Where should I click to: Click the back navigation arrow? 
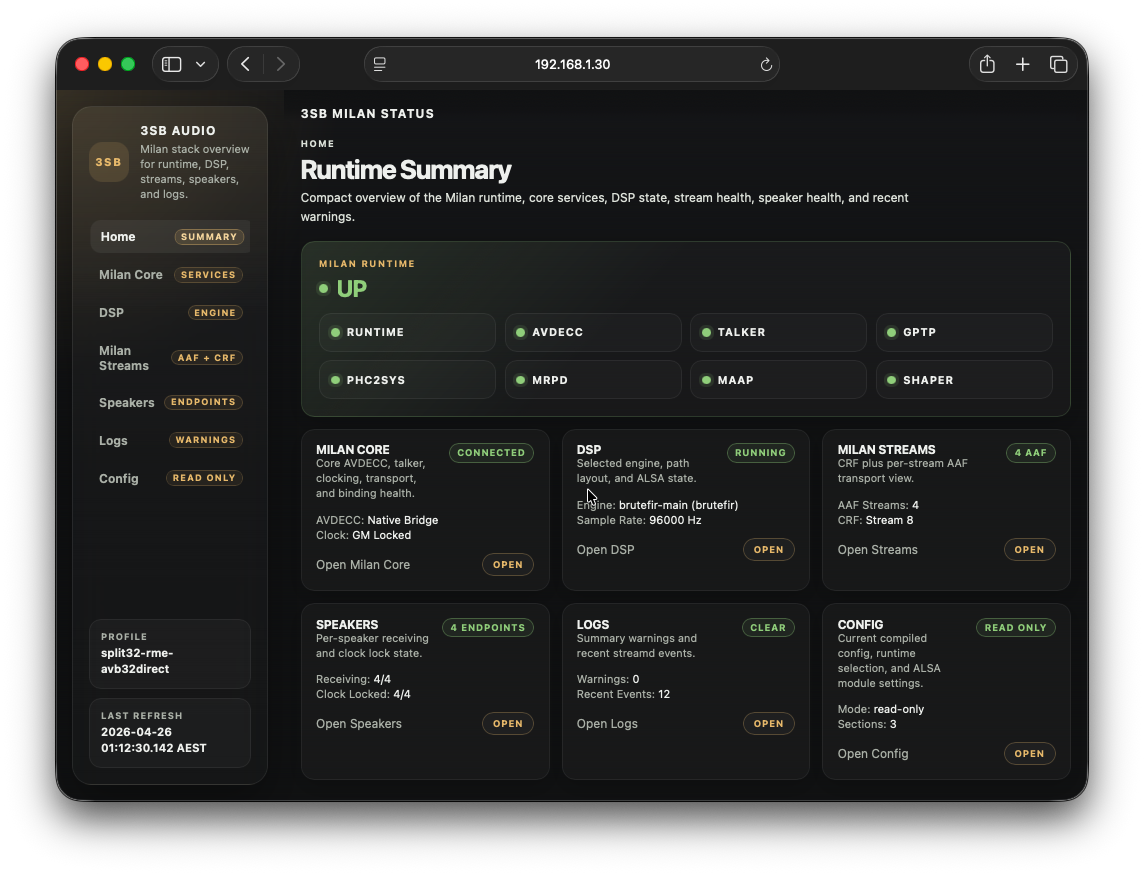coord(245,63)
